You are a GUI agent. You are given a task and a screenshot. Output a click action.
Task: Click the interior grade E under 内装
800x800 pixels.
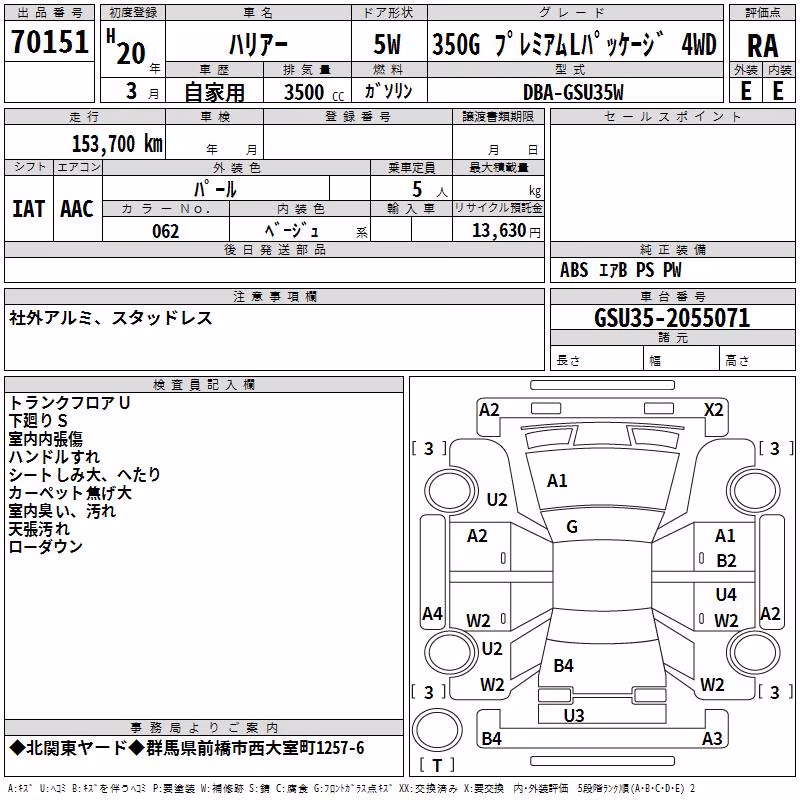coord(778,91)
